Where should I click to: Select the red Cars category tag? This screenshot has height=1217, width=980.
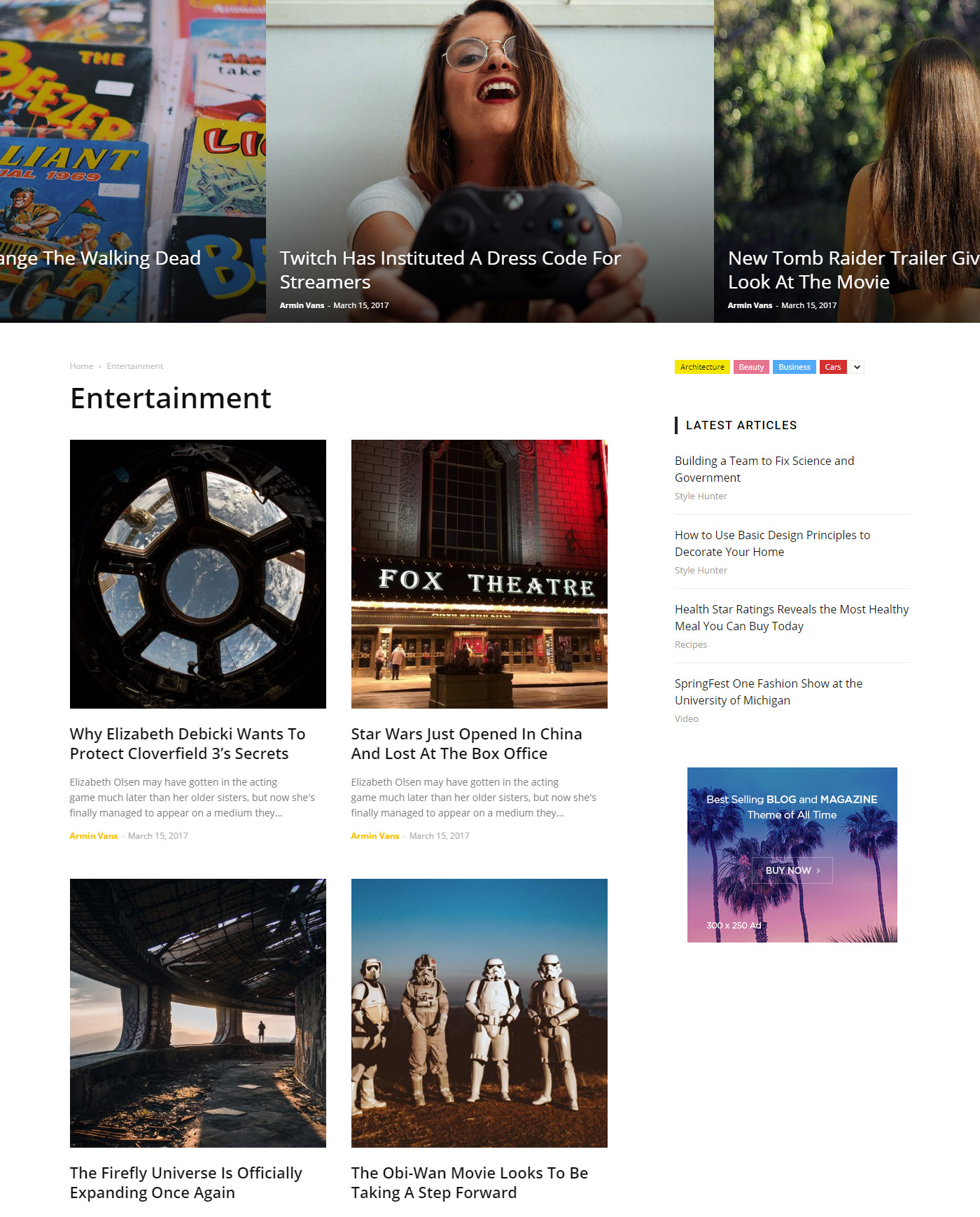pos(833,367)
